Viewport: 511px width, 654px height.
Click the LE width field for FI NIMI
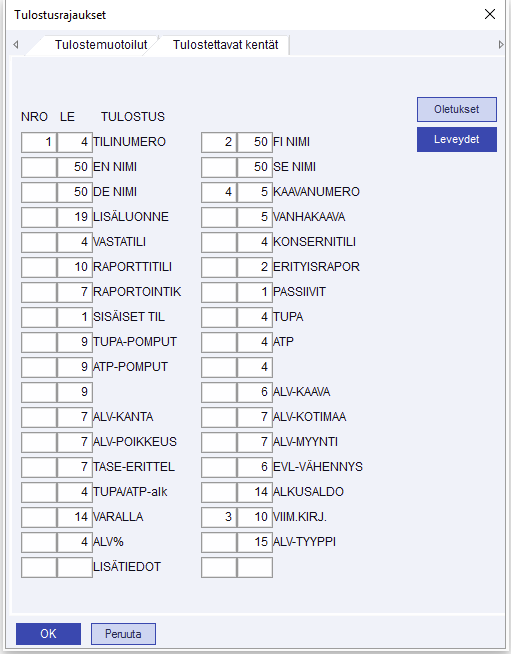pos(254,142)
